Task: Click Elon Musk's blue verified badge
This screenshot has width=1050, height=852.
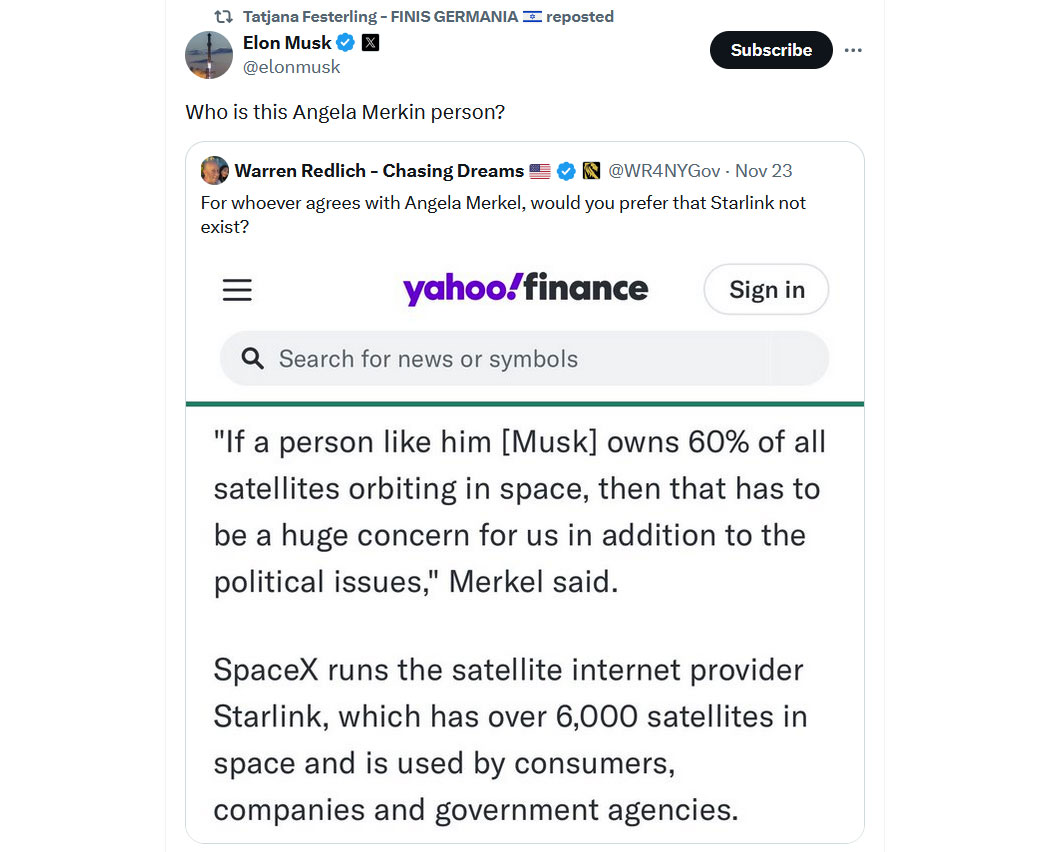Action: pyautogui.click(x=346, y=43)
